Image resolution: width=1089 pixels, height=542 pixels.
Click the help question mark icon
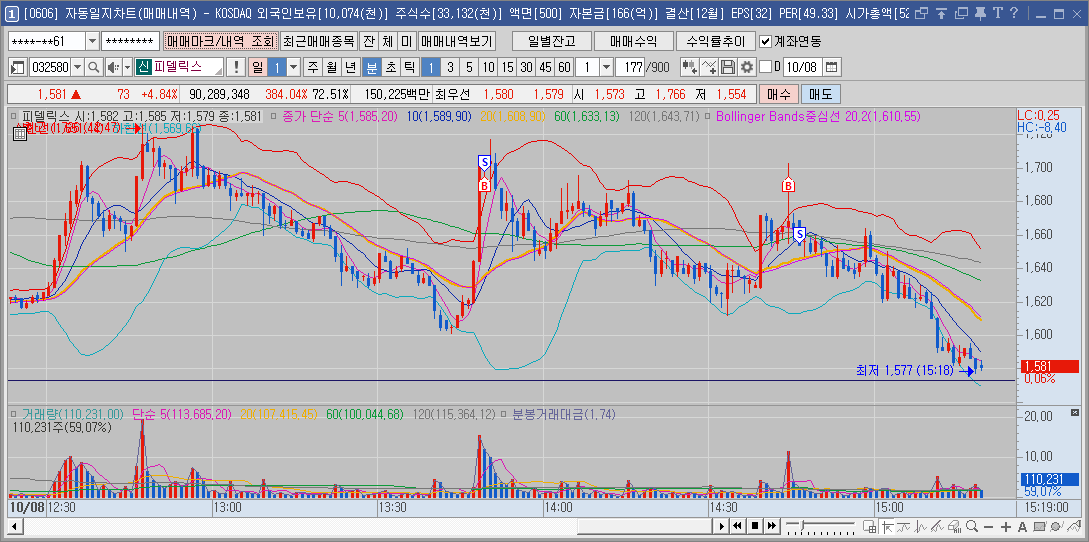point(1014,14)
